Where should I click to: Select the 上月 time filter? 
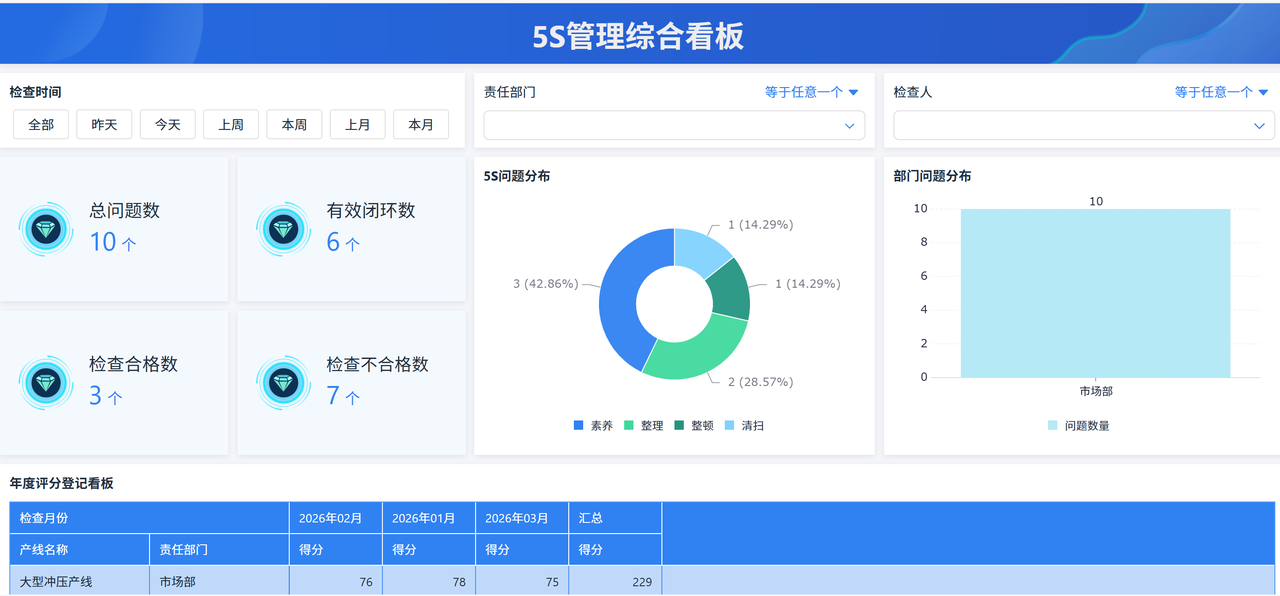pyautogui.click(x=358, y=125)
